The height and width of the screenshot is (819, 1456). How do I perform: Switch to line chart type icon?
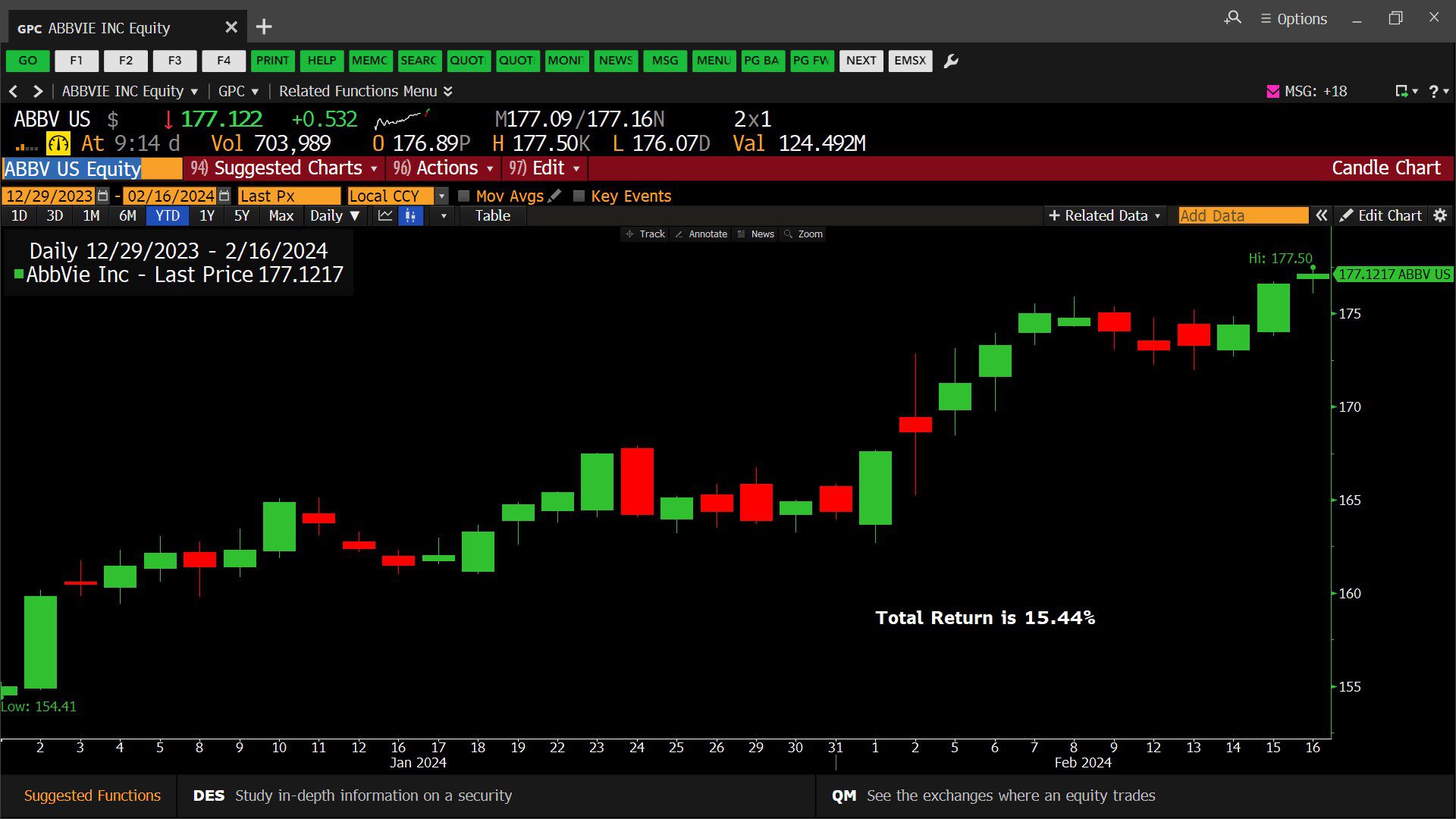(385, 215)
